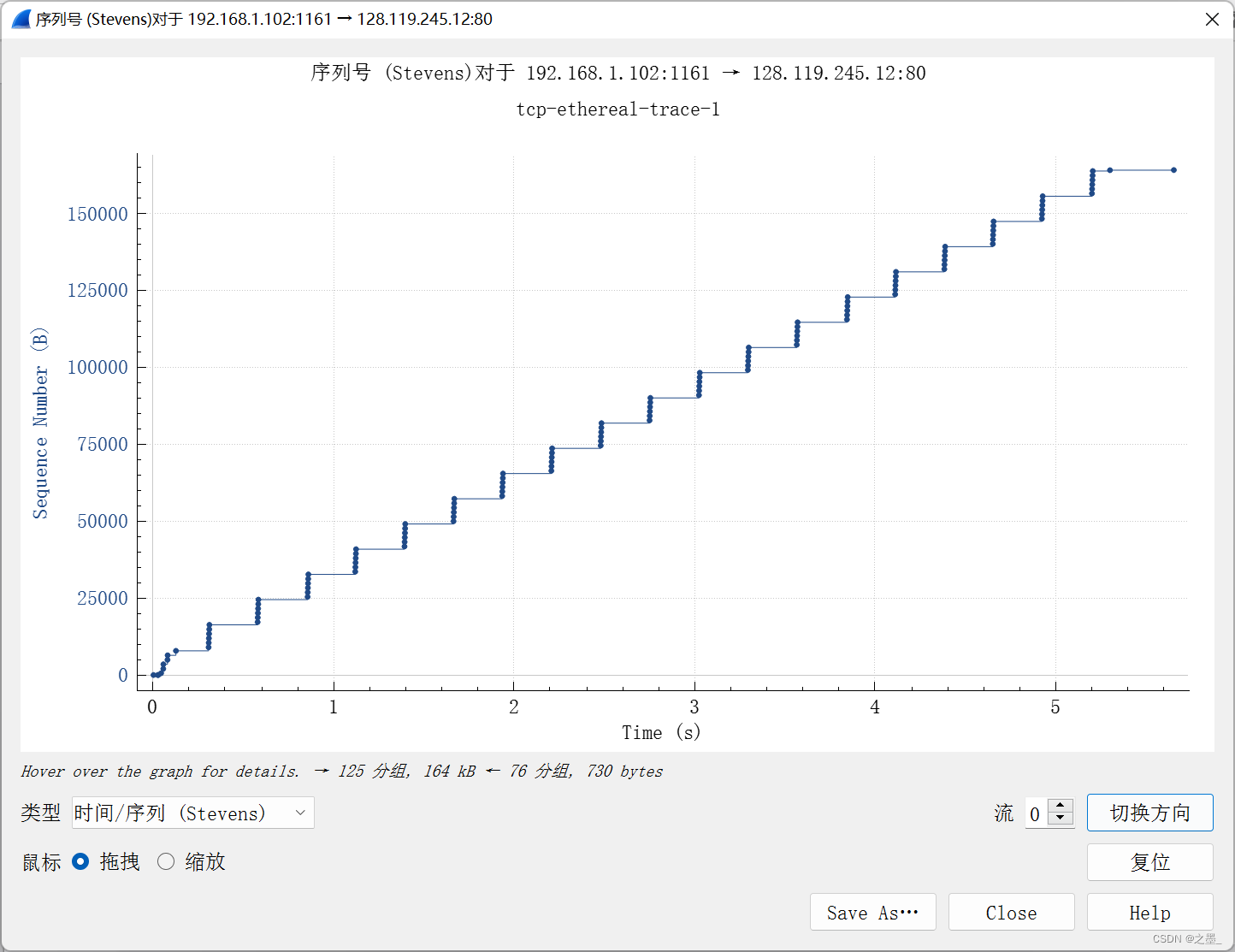Click the Close button
Screen dimensions: 1235x952
tap(1011, 913)
